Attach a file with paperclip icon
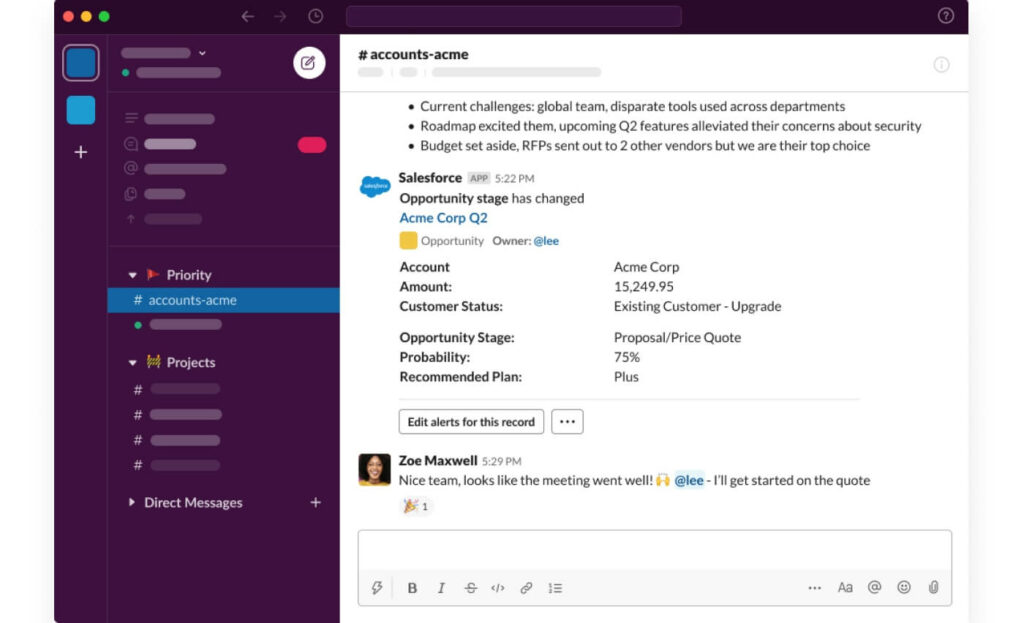The image size is (1024, 623). point(934,587)
